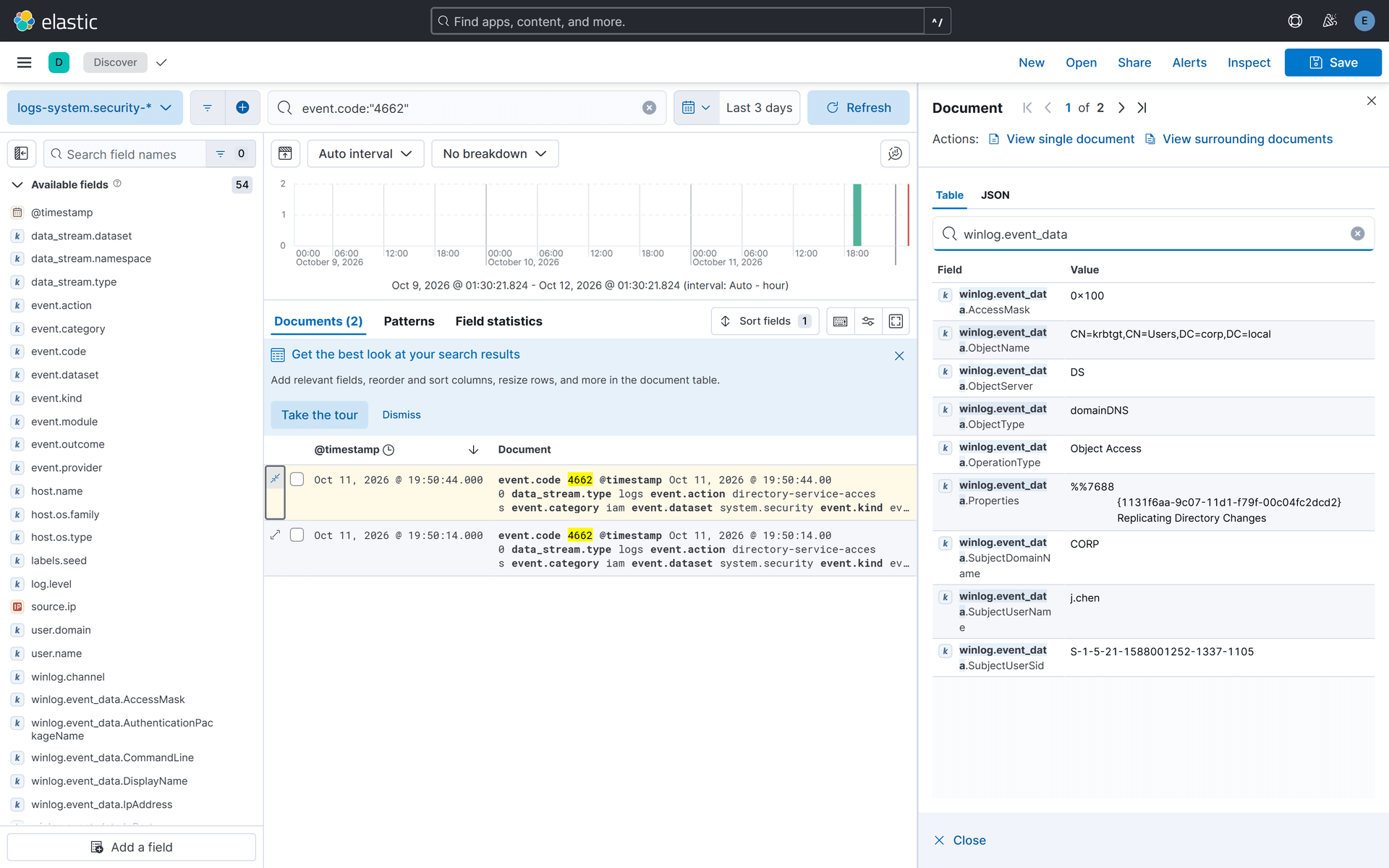Click Take the tour

tap(319, 414)
